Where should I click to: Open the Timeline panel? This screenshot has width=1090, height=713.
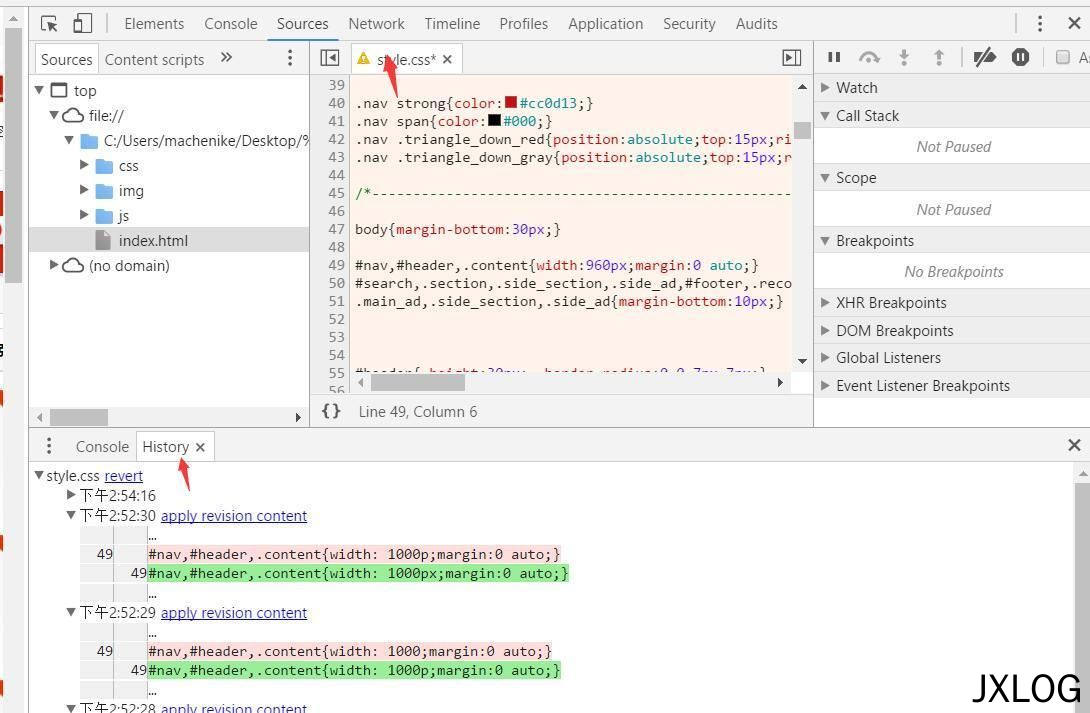(x=452, y=24)
